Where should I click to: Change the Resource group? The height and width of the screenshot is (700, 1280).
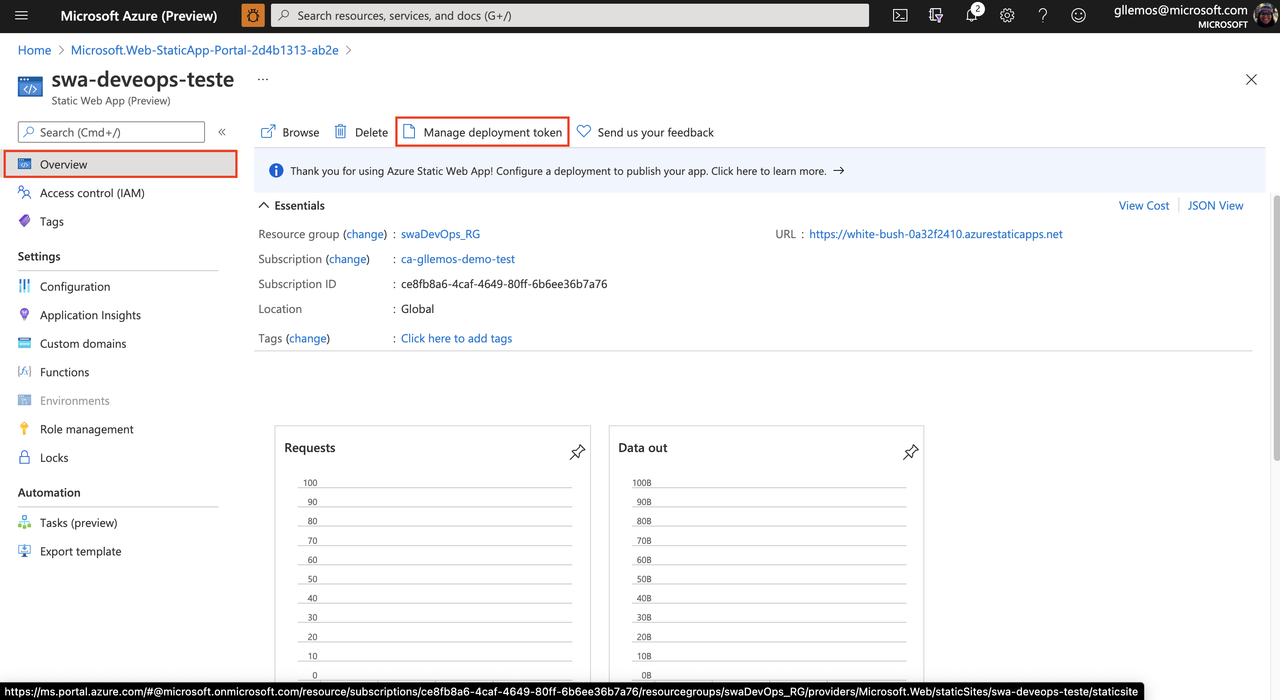click(x=365, y=234)
